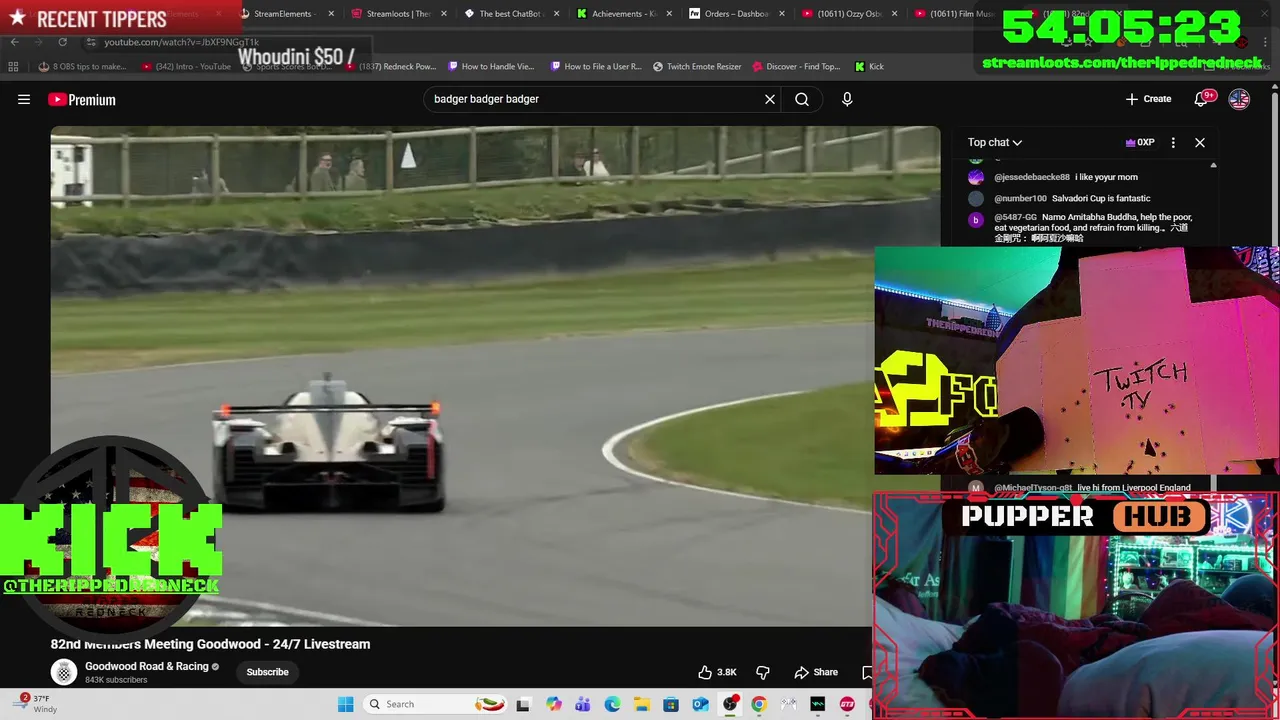Open How to File a User R... bookmark
1280x720 pixels.
(x=595, y=66)
